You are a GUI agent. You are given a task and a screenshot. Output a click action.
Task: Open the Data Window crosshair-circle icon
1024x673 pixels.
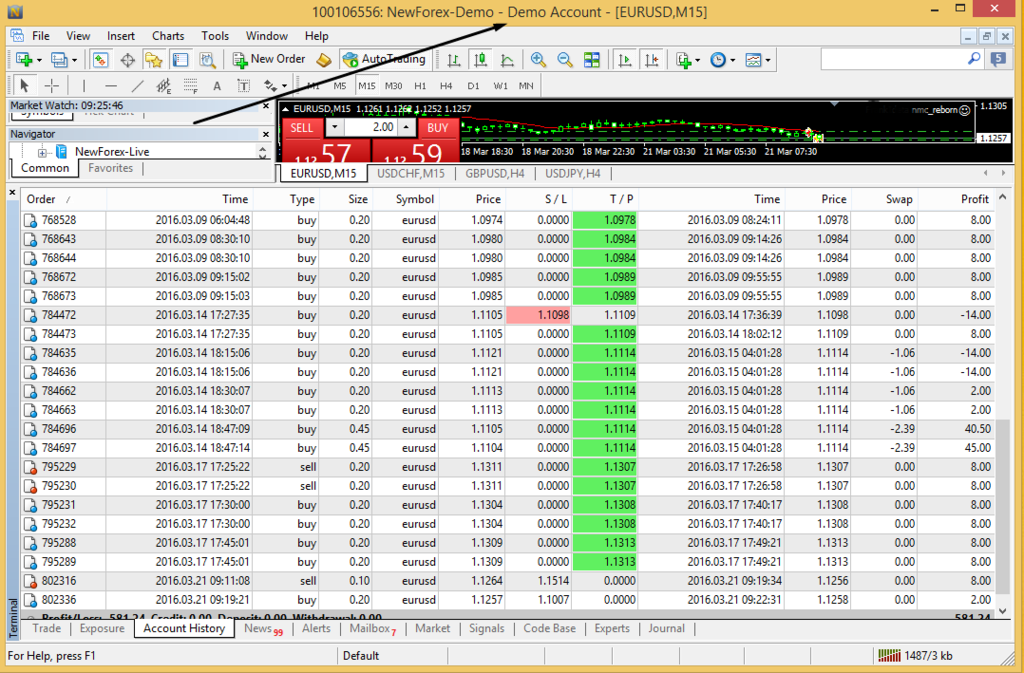(x=127, y=60)
